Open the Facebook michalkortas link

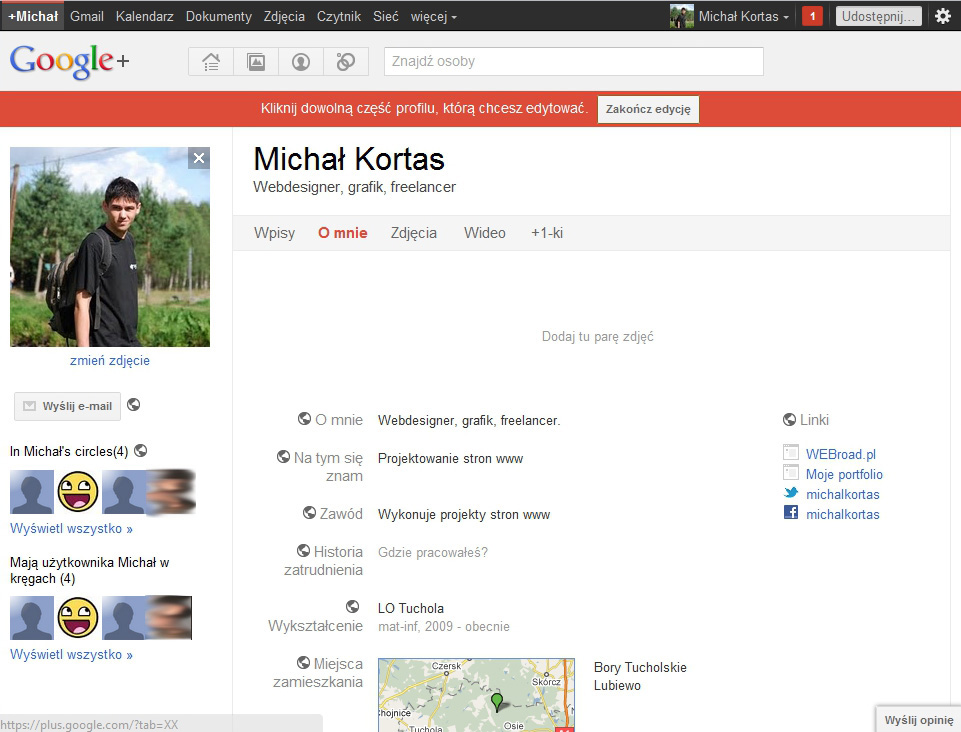[842, 514]
